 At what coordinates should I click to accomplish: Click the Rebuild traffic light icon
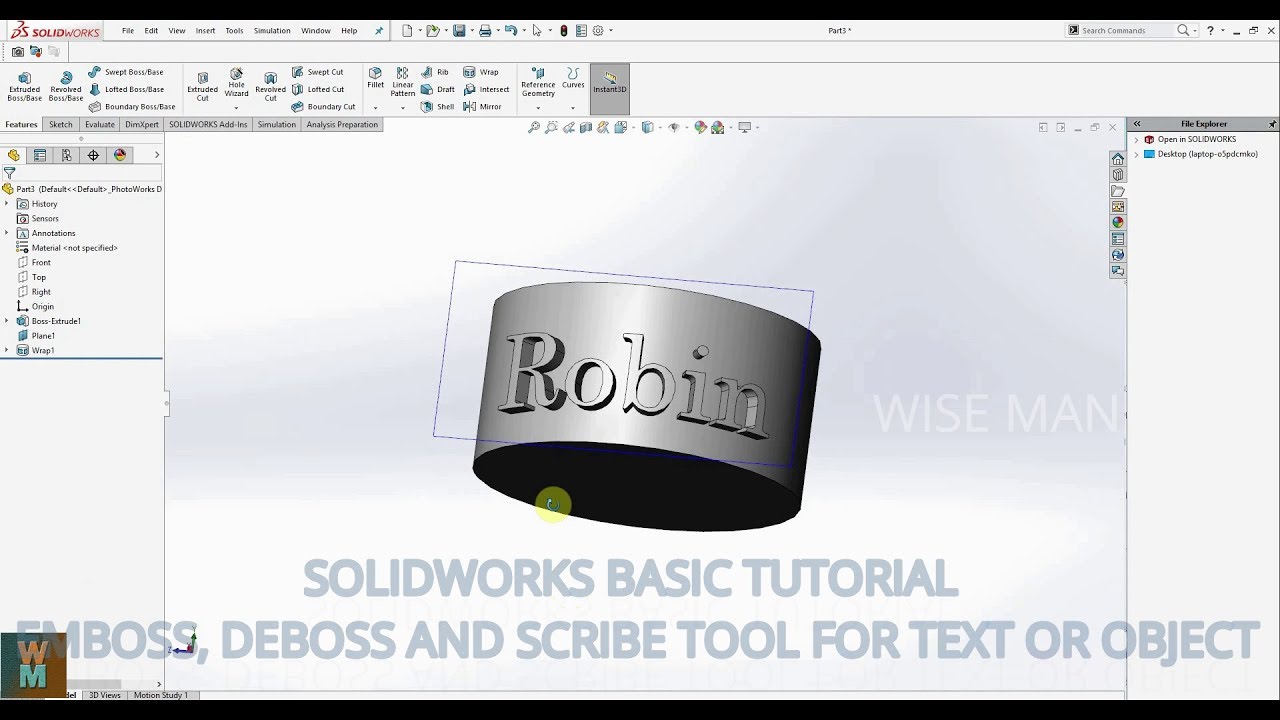click(564, 31)
